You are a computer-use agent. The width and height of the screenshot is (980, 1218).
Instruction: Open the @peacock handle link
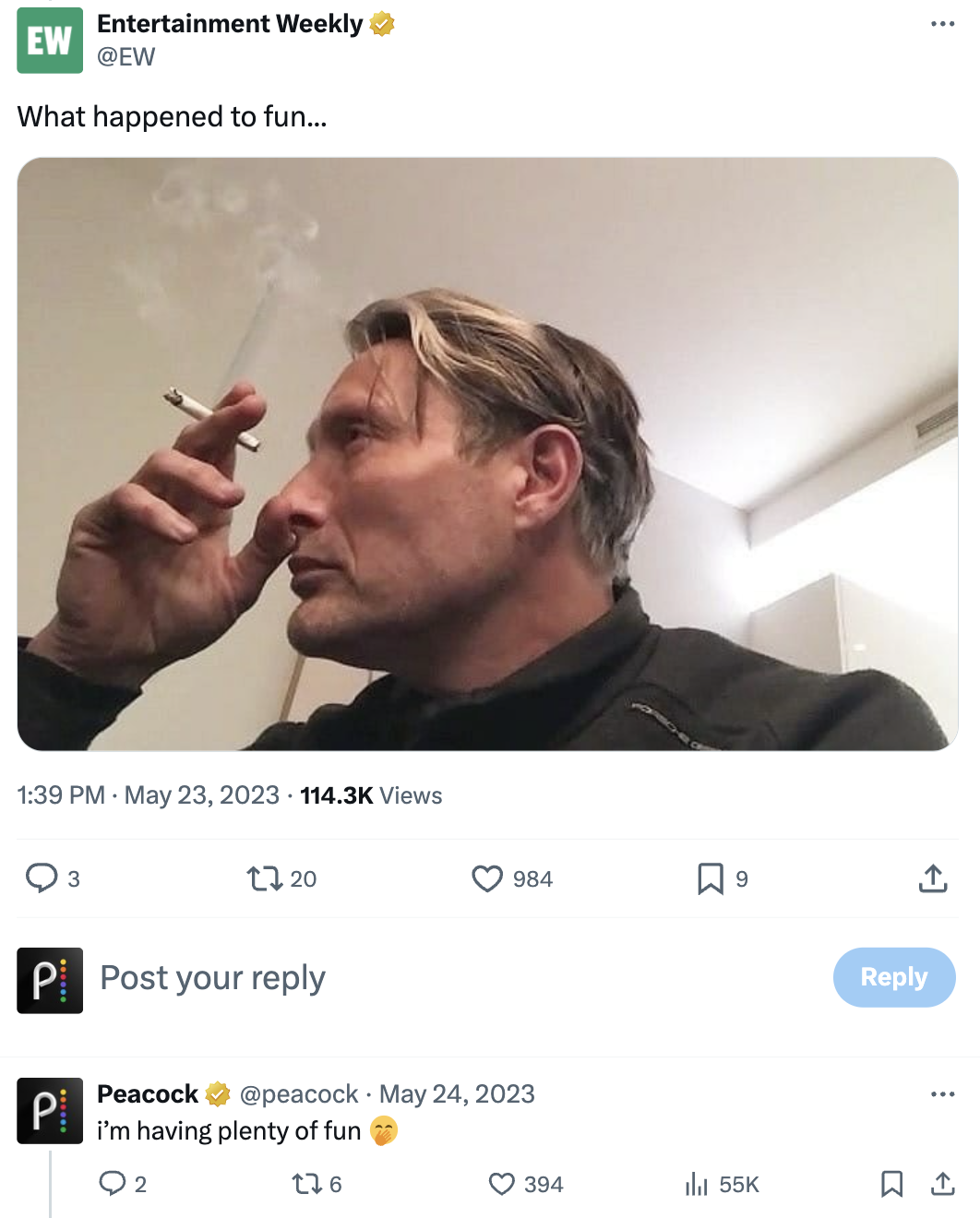pyautogui.click(x=298, y=1093)
